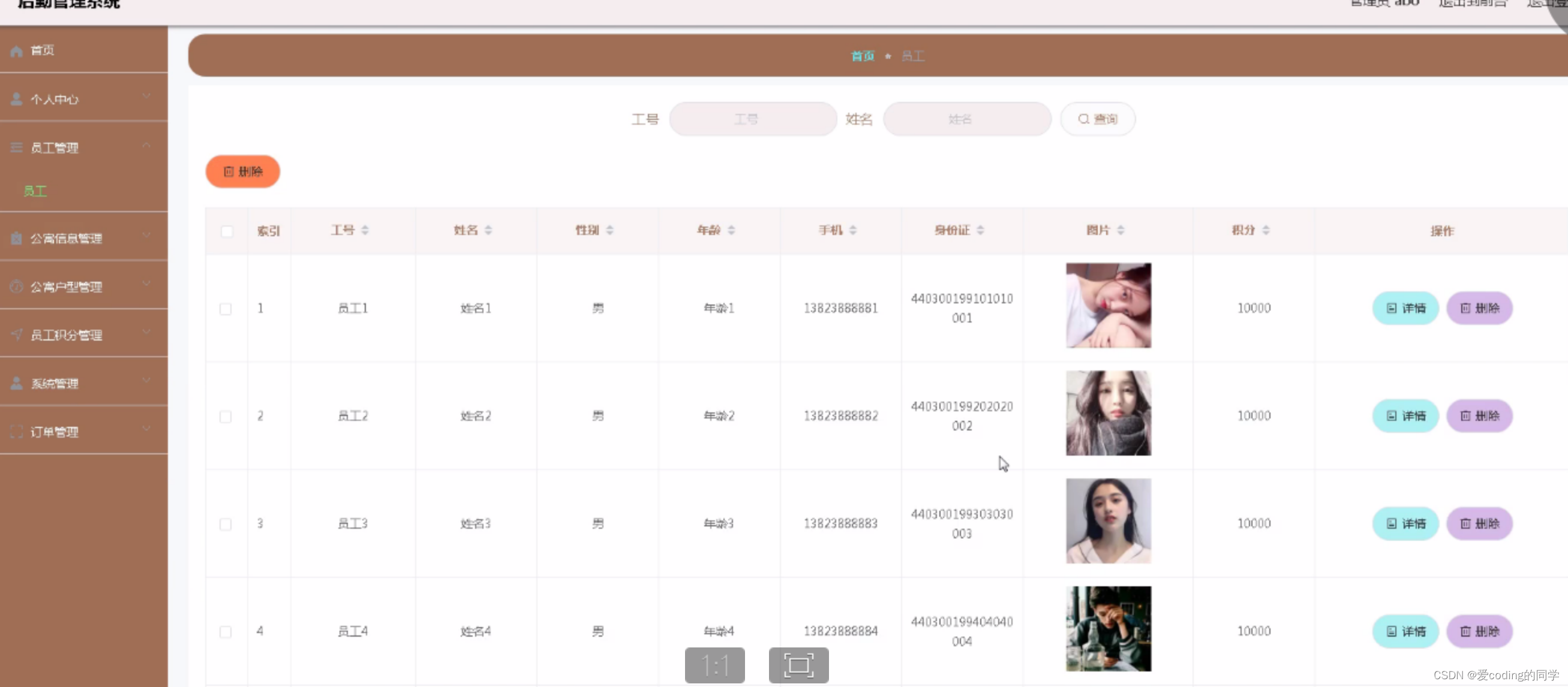The height and width of the screenshot is (687, 1568).
Task: Click the 1:1 actual size overlay button
Action: tap(714, 665)
